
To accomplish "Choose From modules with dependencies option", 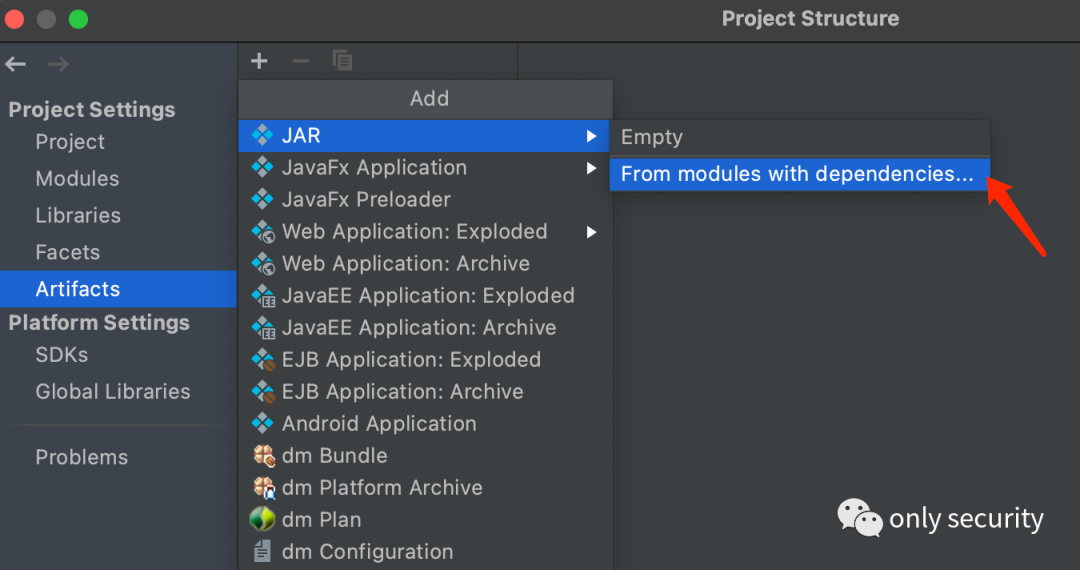I will coord(796,174).
